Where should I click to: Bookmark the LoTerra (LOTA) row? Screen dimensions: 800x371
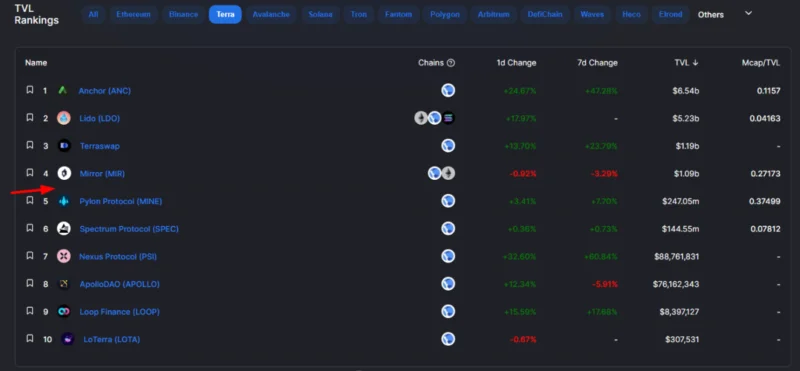coord(30,338)
